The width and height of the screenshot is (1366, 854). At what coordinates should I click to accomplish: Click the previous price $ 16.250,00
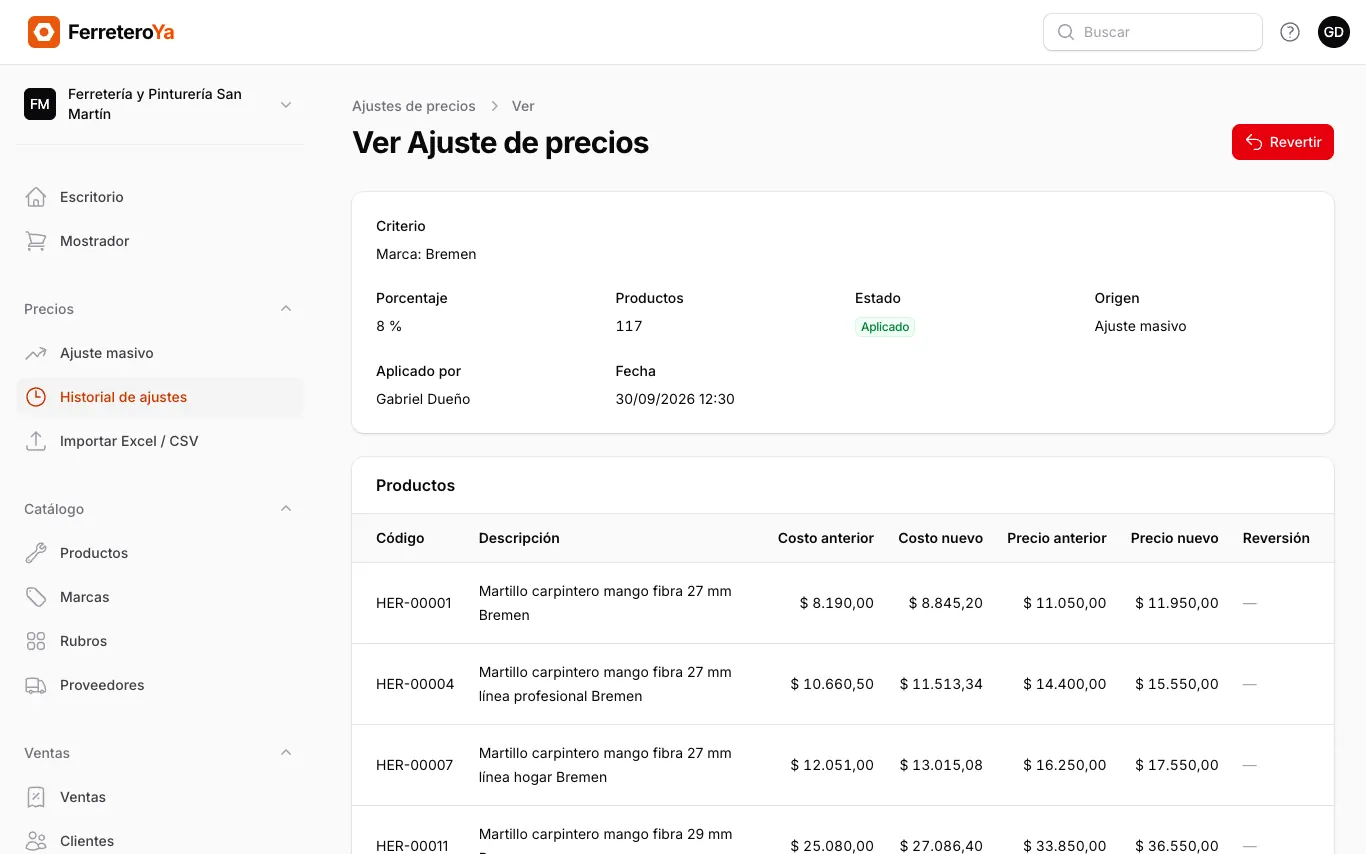pyautogui.click(x=1065, y=765)
